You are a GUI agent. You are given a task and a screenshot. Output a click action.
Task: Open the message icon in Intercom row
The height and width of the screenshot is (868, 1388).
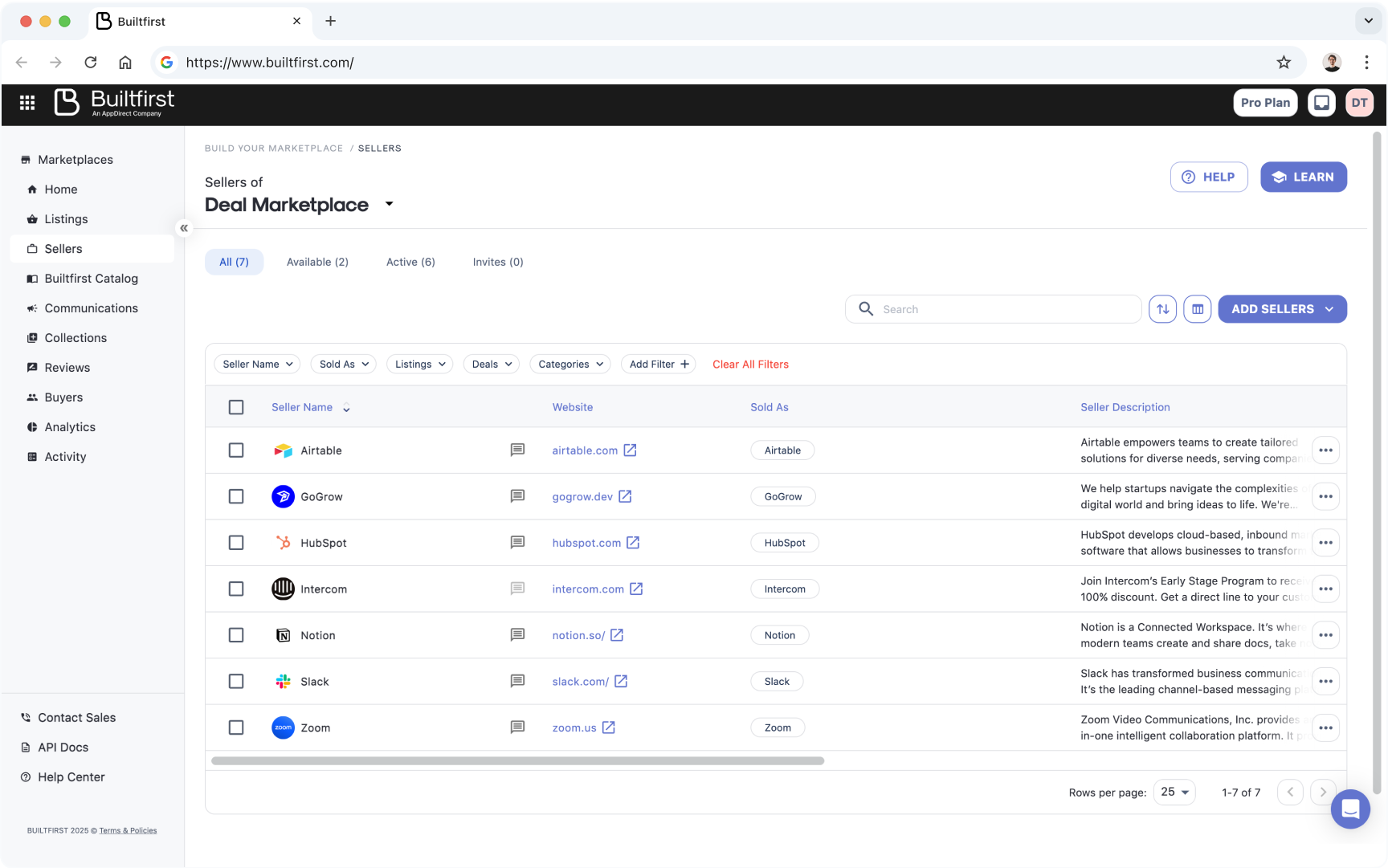pyautogui.click(x=517, y=589)
